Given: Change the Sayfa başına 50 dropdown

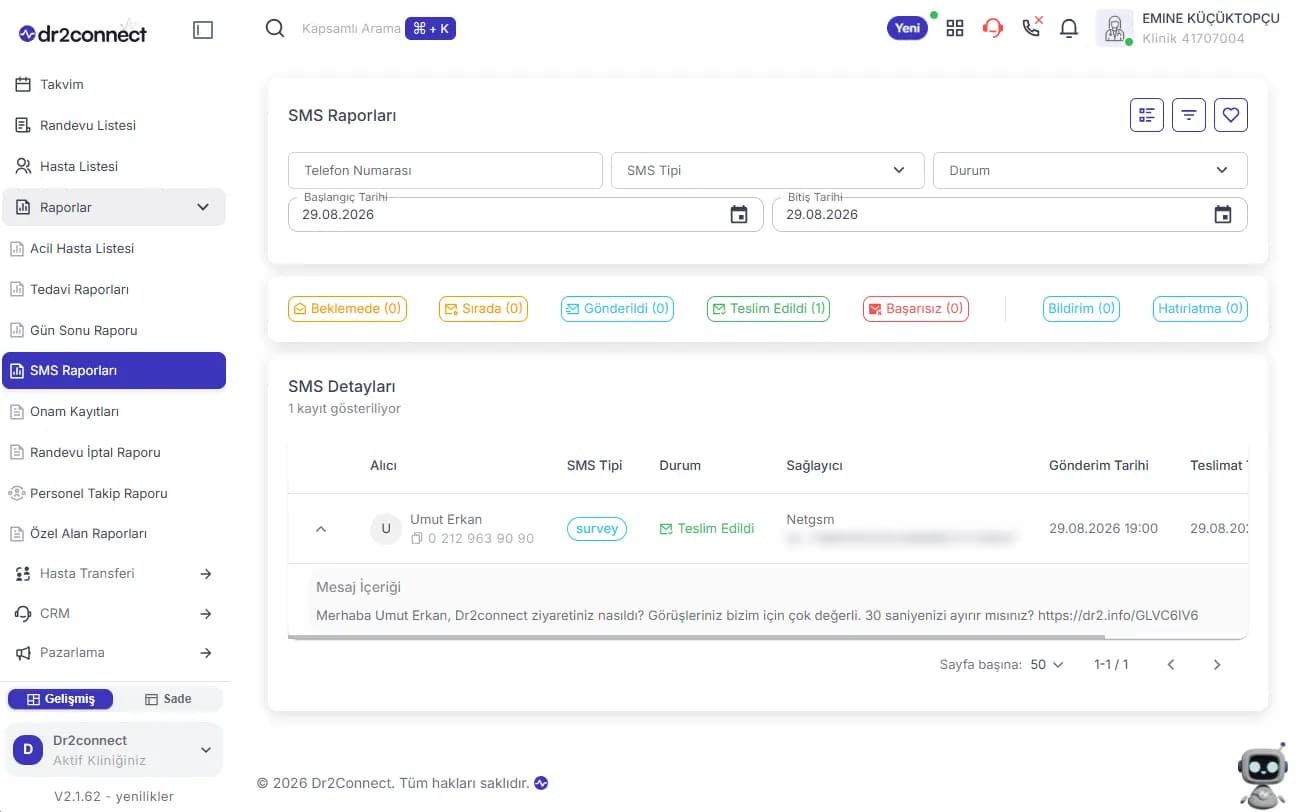Looking at the screenshot, I should pyautogui.click(x=1047, y=664).
